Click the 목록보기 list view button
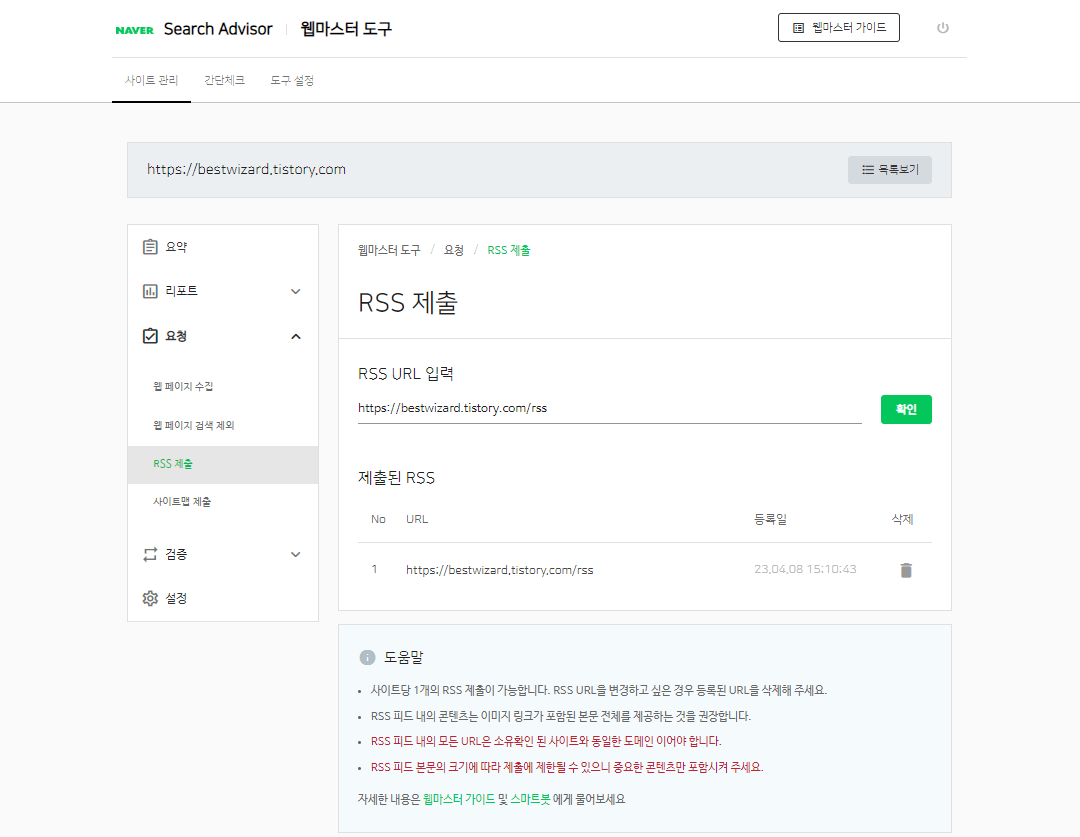 pyautogui.click(x=889, y=169)
